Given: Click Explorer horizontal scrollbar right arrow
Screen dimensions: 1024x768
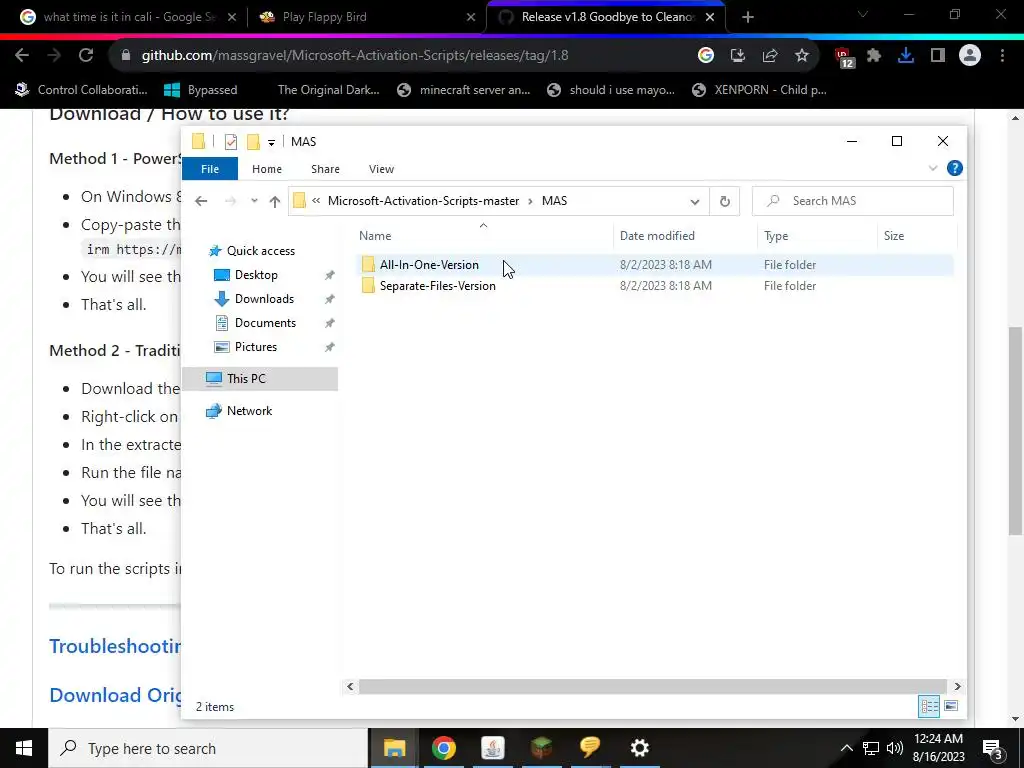Looking at the screenshot, I should point(957,686).
